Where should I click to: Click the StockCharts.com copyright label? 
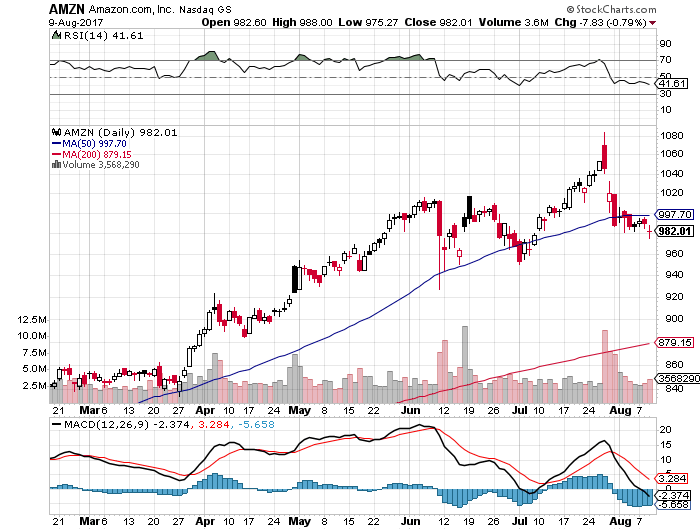pos(612,9)
